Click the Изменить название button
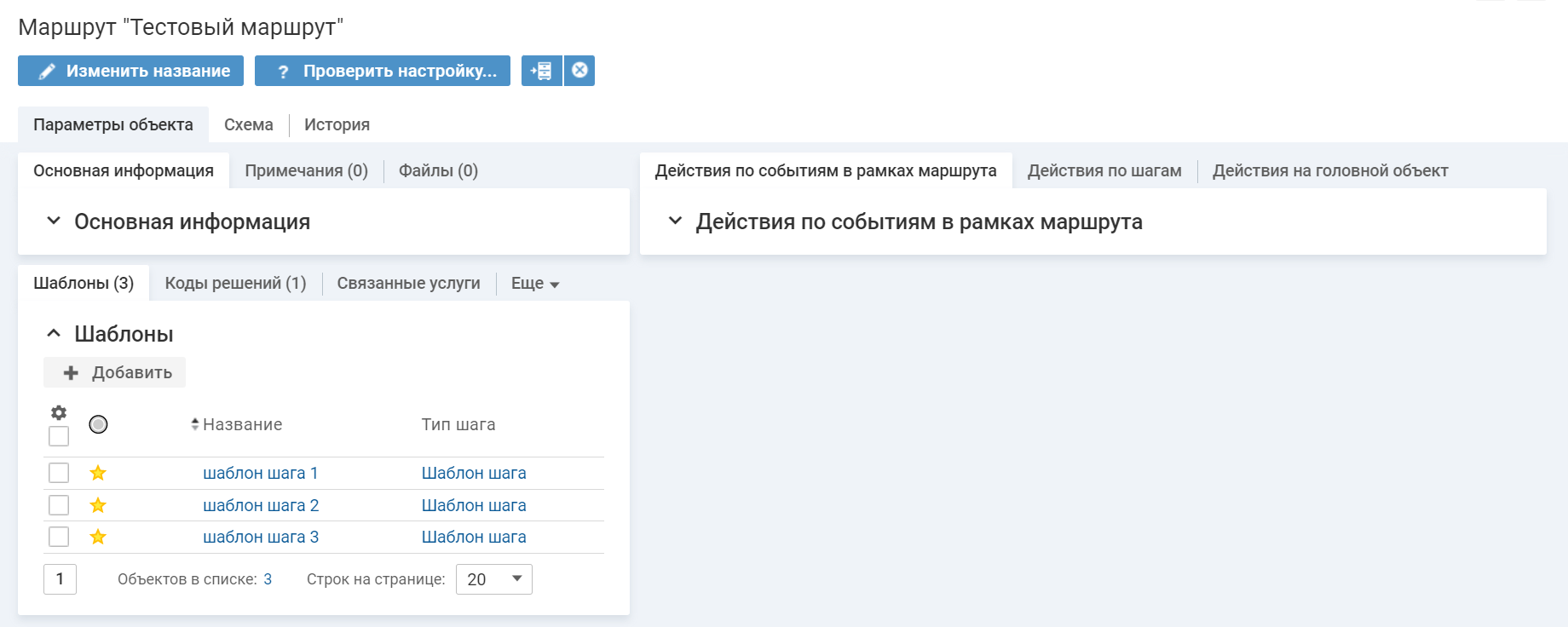Screen dimensions: 1568x627 130,71
